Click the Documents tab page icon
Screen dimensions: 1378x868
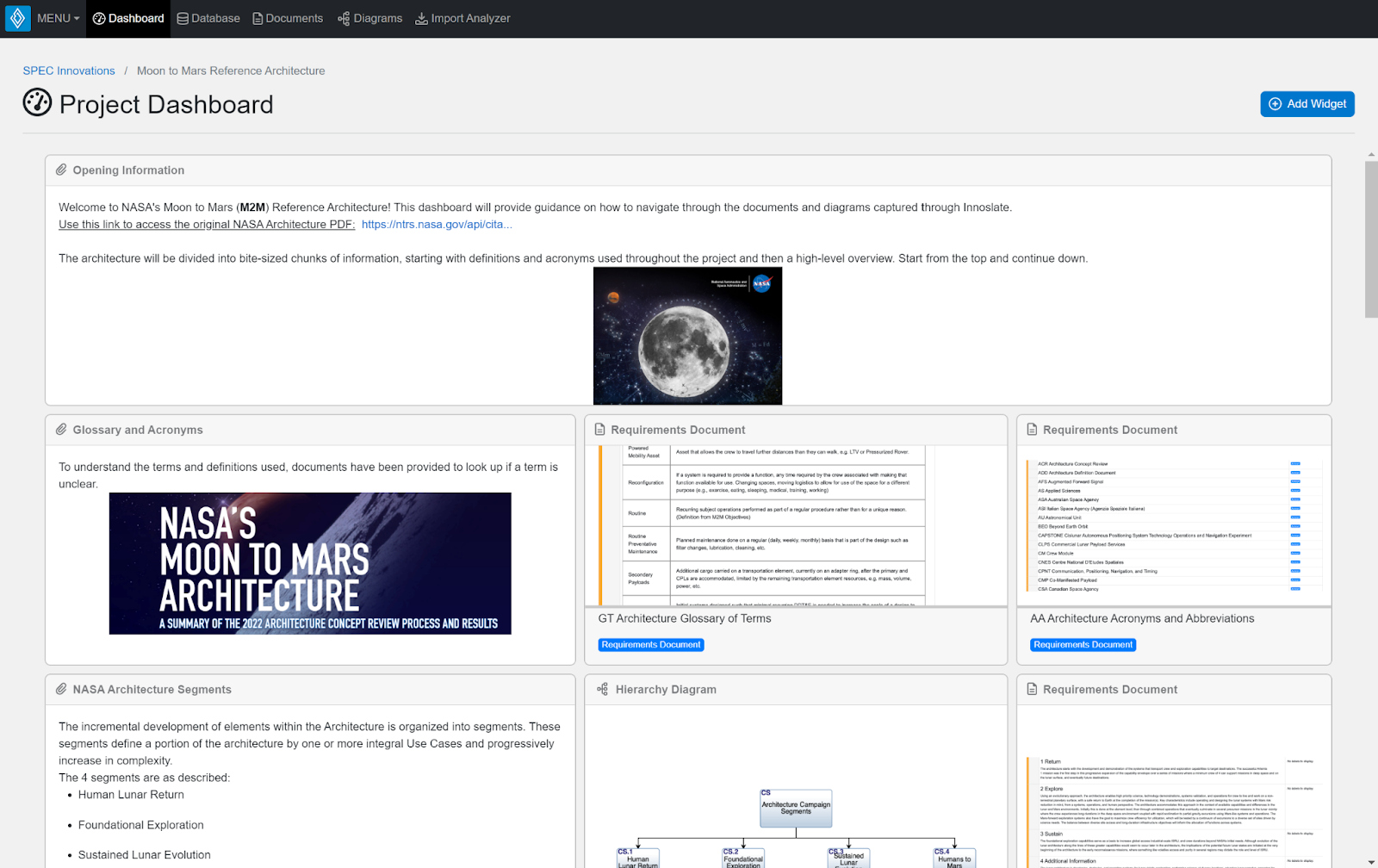click(x=258, y=18)
